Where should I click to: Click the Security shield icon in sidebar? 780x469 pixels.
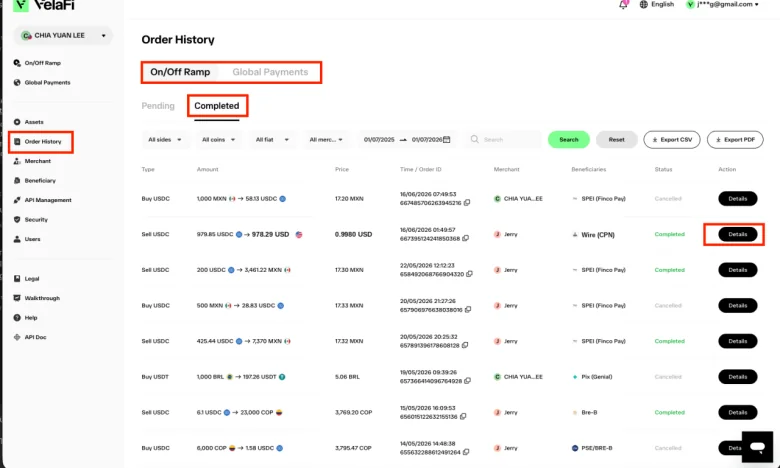pyautogui.click(x=17, y=219)
